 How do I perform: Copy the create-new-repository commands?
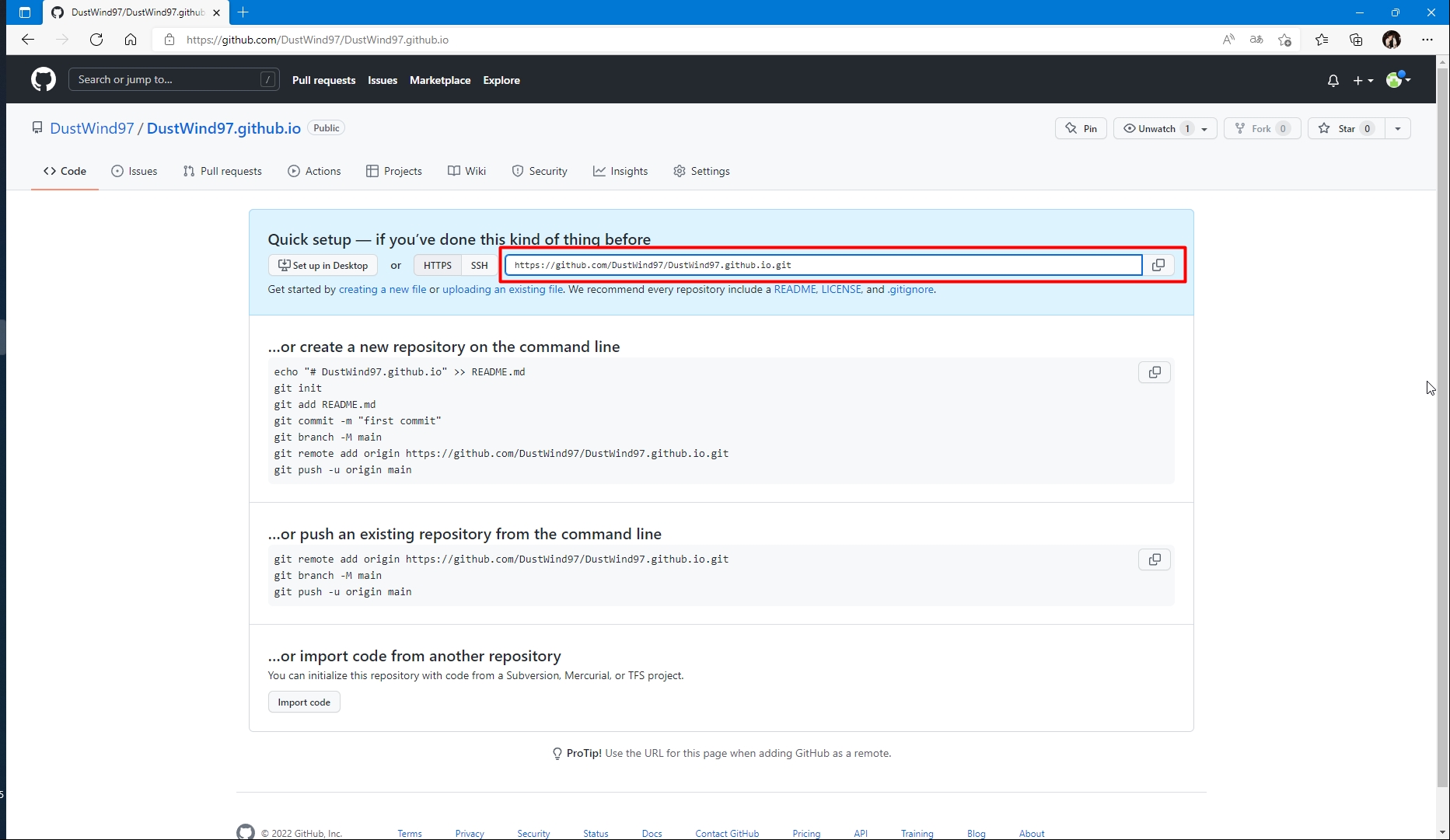[1155, 372]
